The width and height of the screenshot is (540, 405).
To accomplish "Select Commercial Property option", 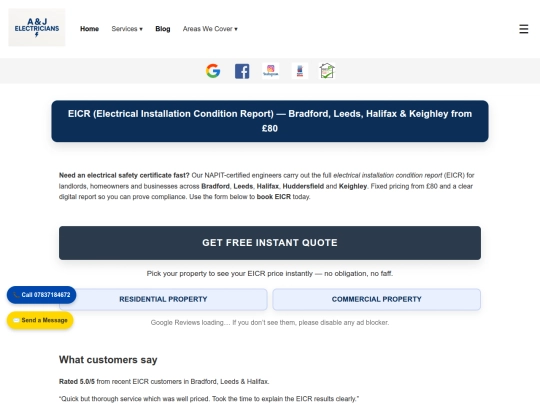I will 376,299.
